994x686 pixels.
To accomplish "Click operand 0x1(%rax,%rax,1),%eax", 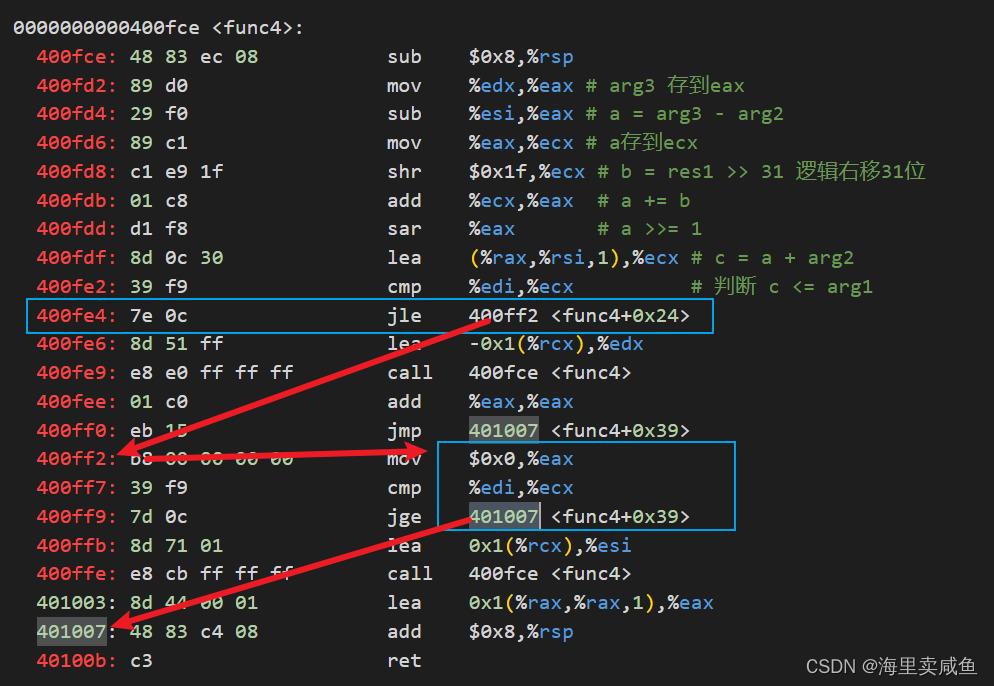I will click(591, 603).
